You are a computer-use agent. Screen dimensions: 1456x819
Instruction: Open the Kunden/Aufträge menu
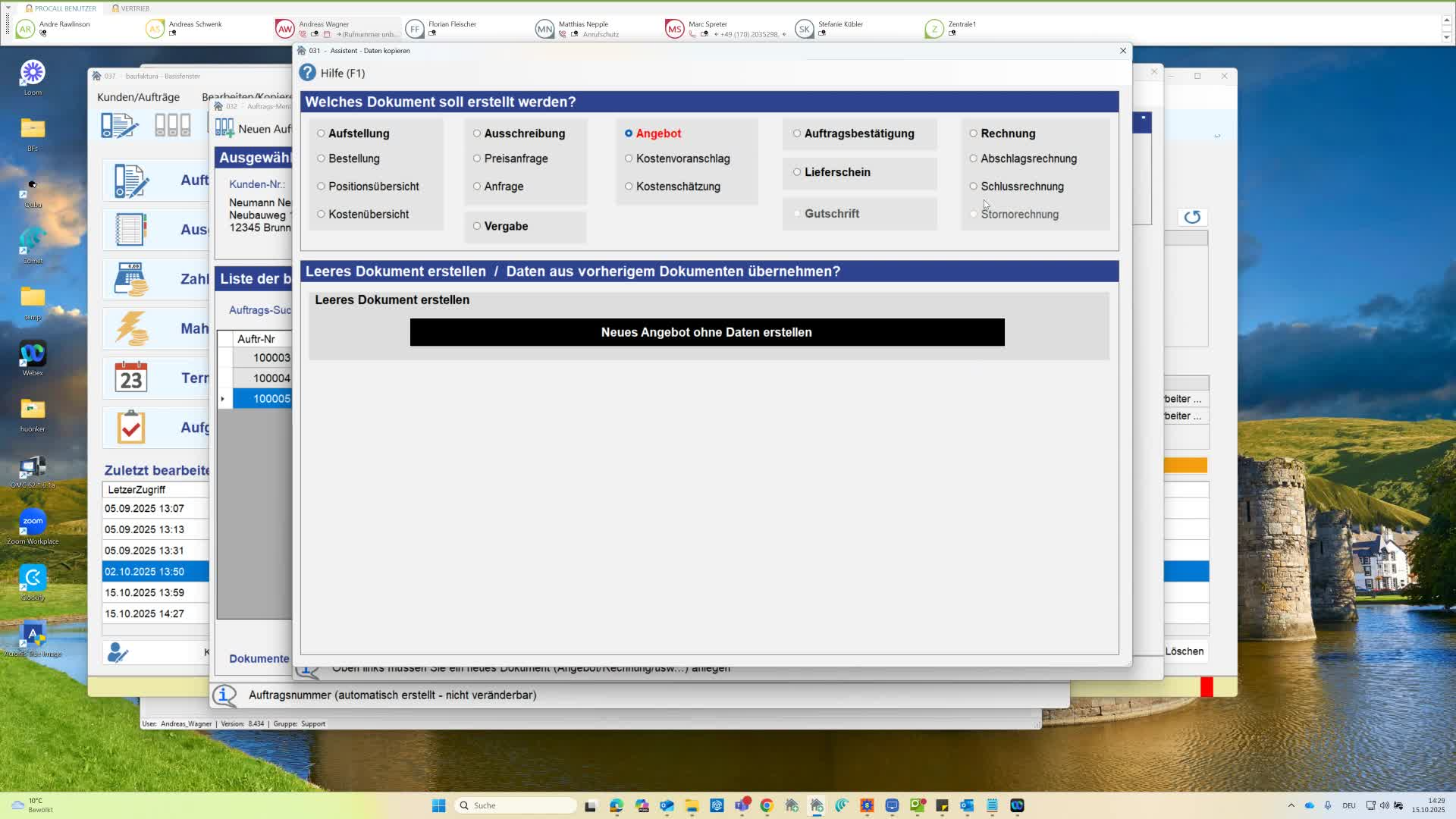point(138,97)
